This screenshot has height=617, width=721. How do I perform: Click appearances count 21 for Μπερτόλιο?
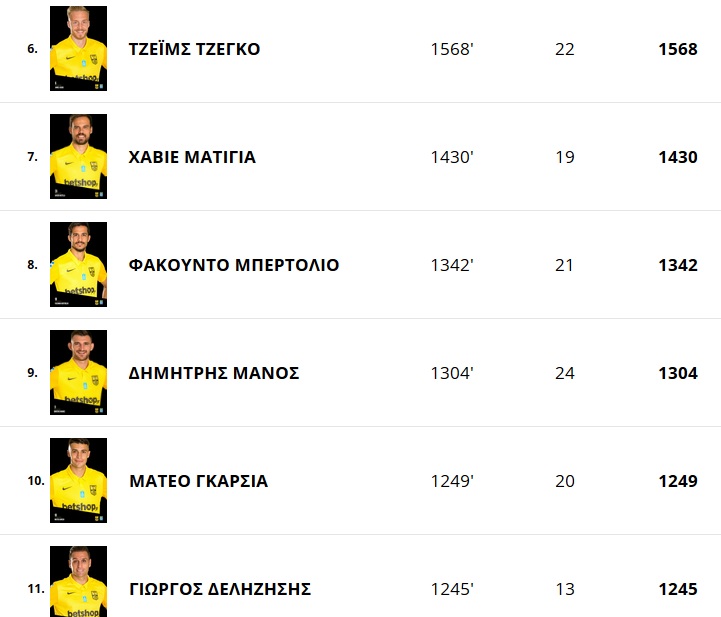(564, 265)
